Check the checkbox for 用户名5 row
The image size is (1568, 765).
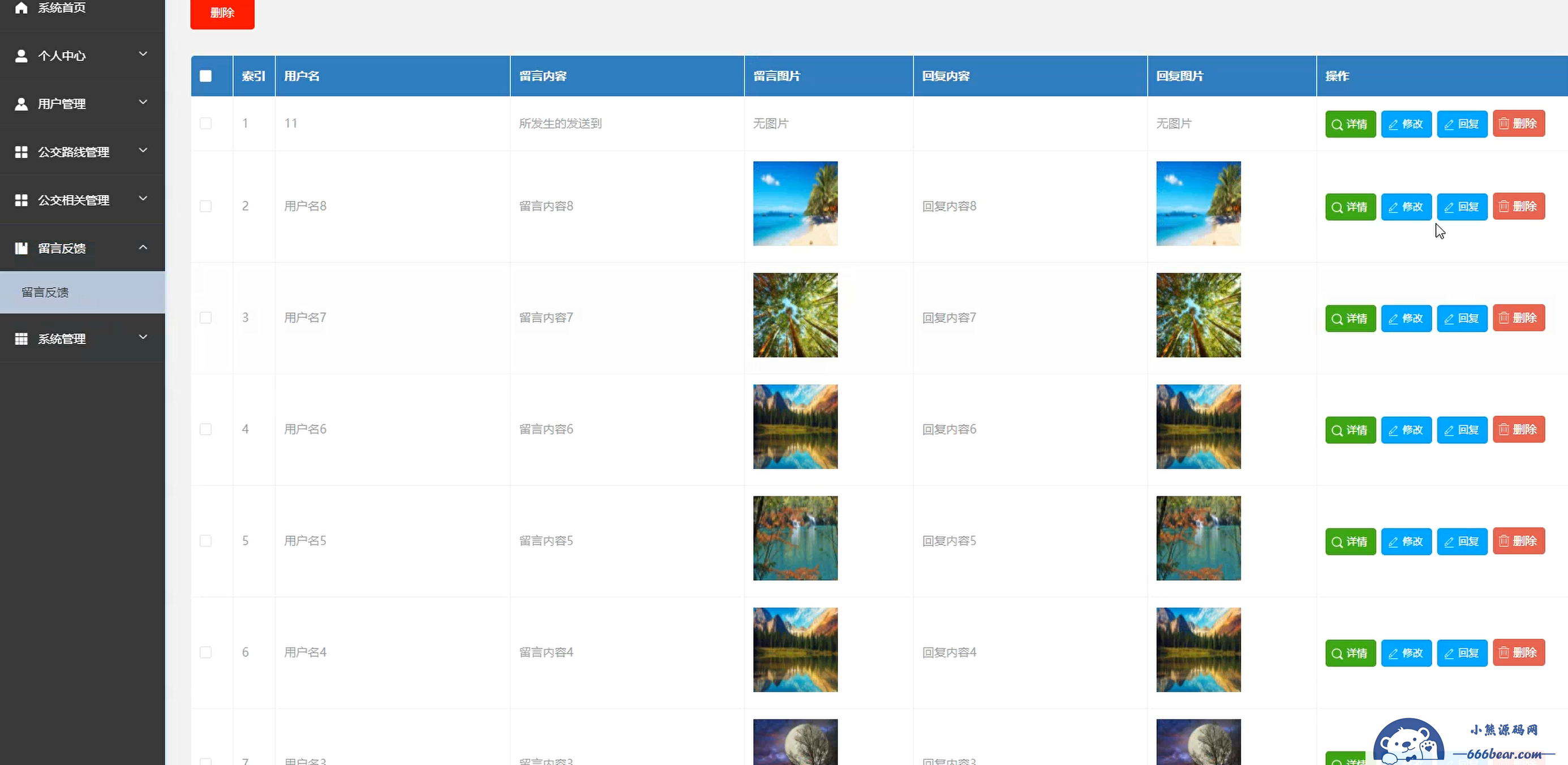pyautogui.click(x=206, y=541)
